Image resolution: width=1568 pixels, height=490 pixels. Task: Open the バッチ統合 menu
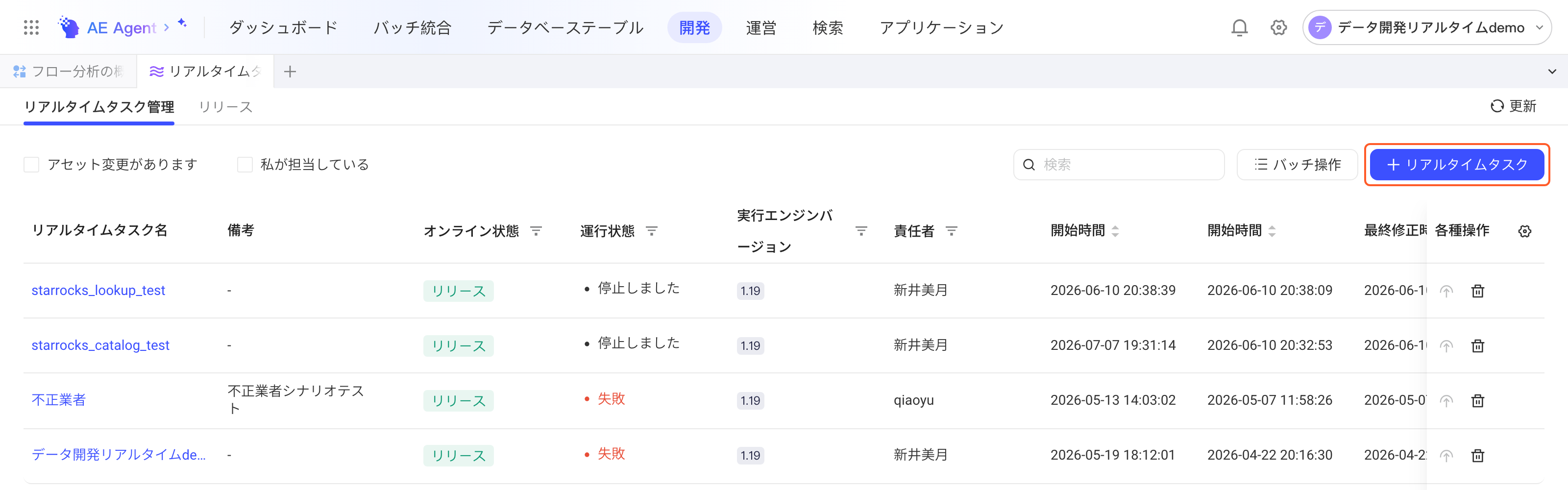(x=412, y=27)
